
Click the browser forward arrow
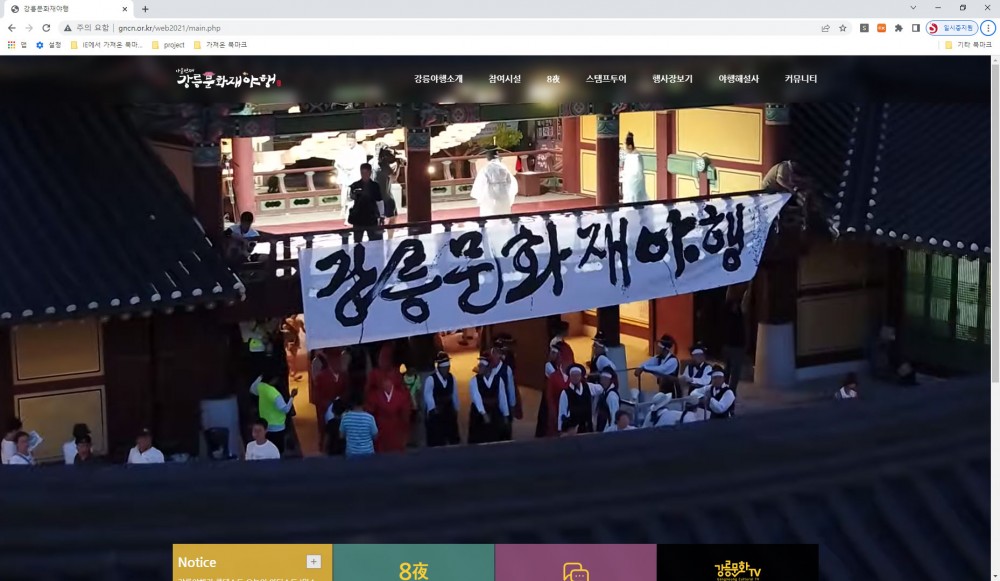click(29, 28)
